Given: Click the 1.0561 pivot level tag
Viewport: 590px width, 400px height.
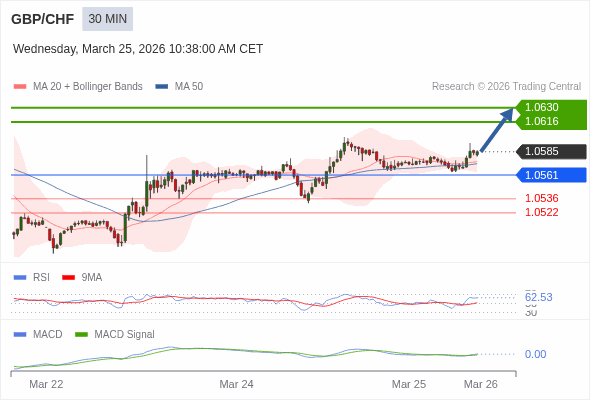Looking at the screenshot, I should tap(552, 175).
